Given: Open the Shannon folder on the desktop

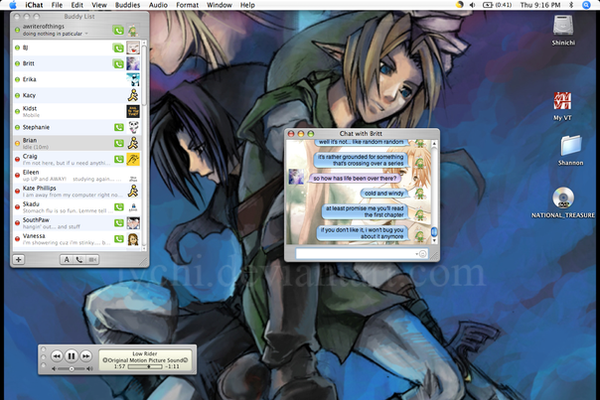Looking at the screenshot, I should [572, 146].
